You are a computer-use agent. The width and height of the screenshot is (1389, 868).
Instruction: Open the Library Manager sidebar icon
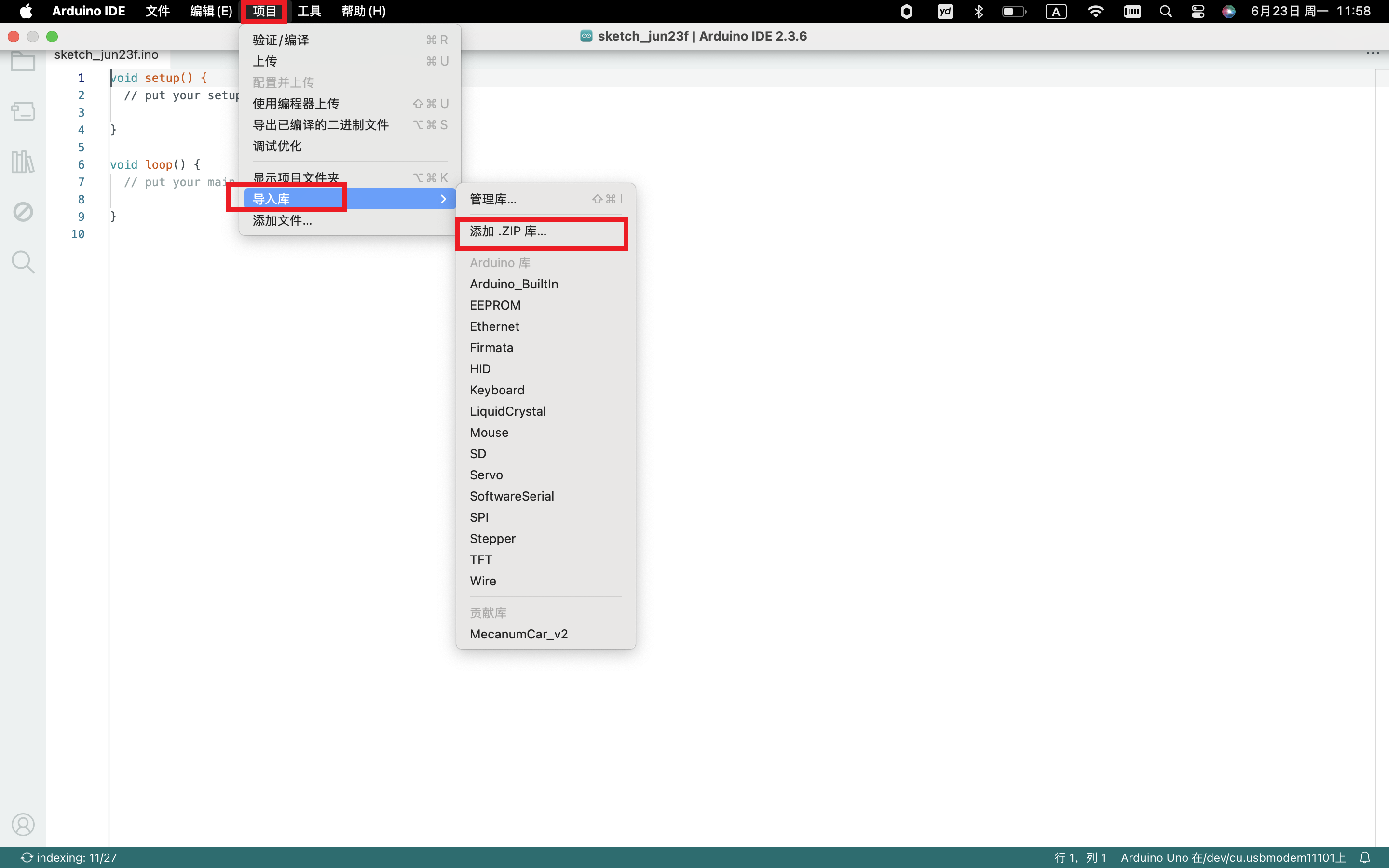pos(23,162)
